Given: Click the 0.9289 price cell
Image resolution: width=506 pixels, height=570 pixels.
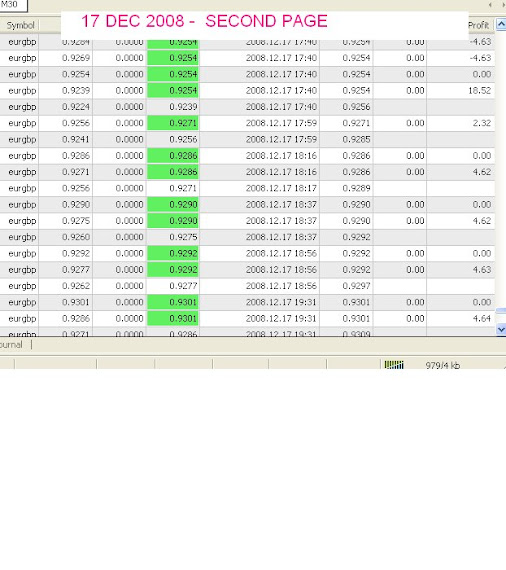Looking at the screenshot, I should [356, 188].
